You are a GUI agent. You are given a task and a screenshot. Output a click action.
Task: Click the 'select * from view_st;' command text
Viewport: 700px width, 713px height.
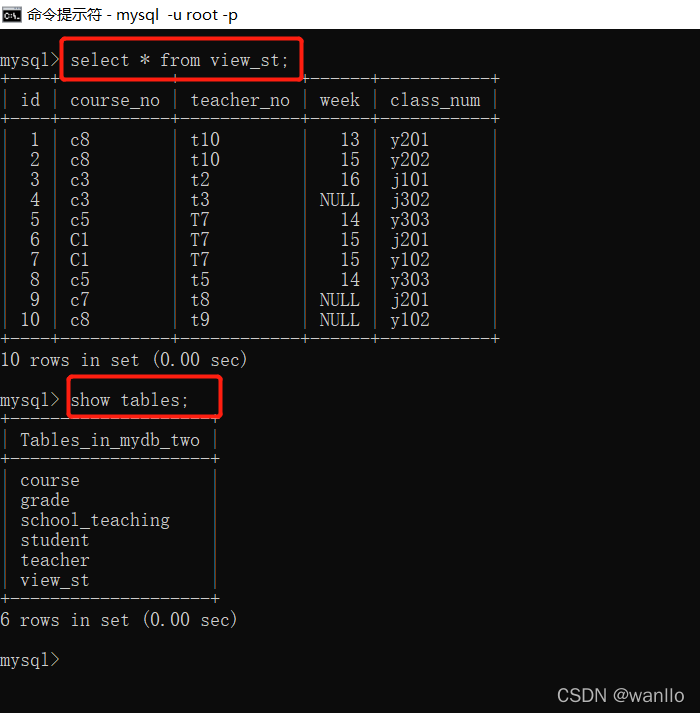coord(179,60)
